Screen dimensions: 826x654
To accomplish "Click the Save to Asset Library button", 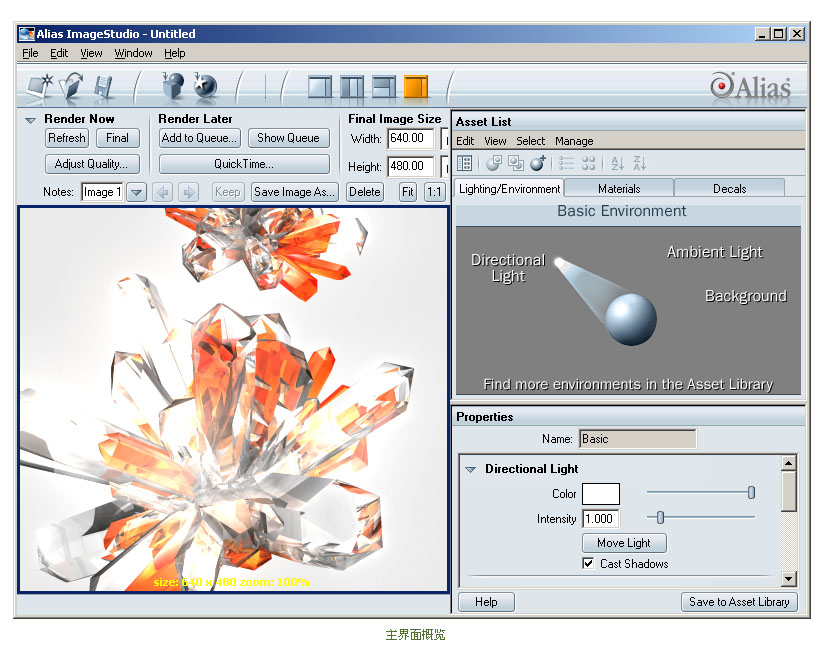I will pyautogui.click(x=739, y=602).
